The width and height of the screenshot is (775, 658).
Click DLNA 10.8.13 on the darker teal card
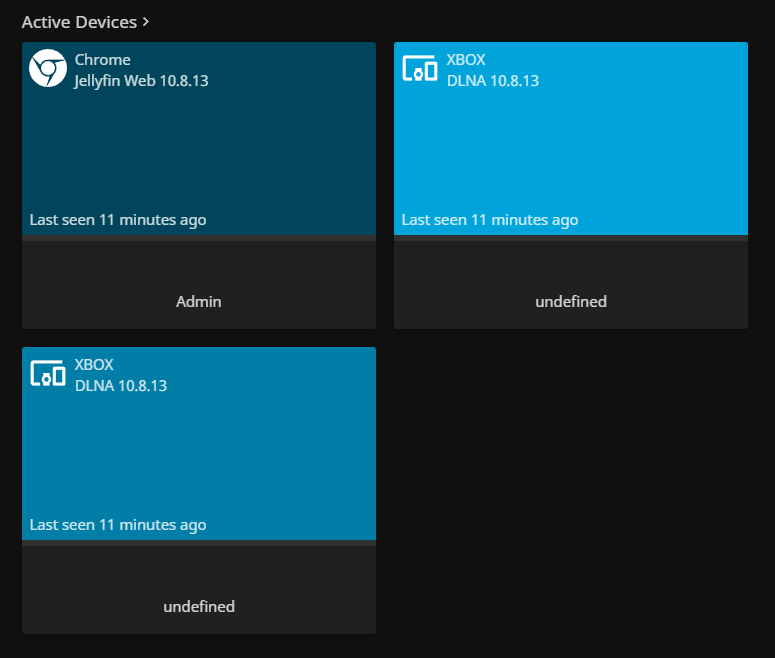(121, 385)
